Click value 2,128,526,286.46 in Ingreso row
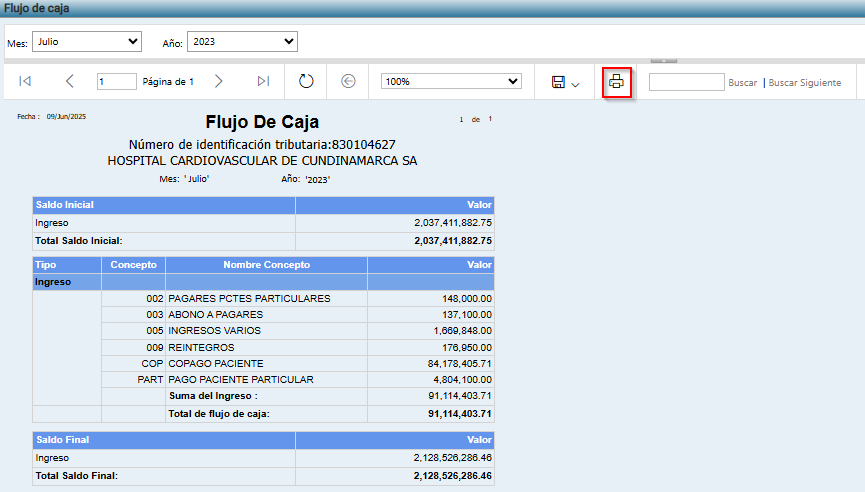Screen dimensions: 865x492 (452, 458)
